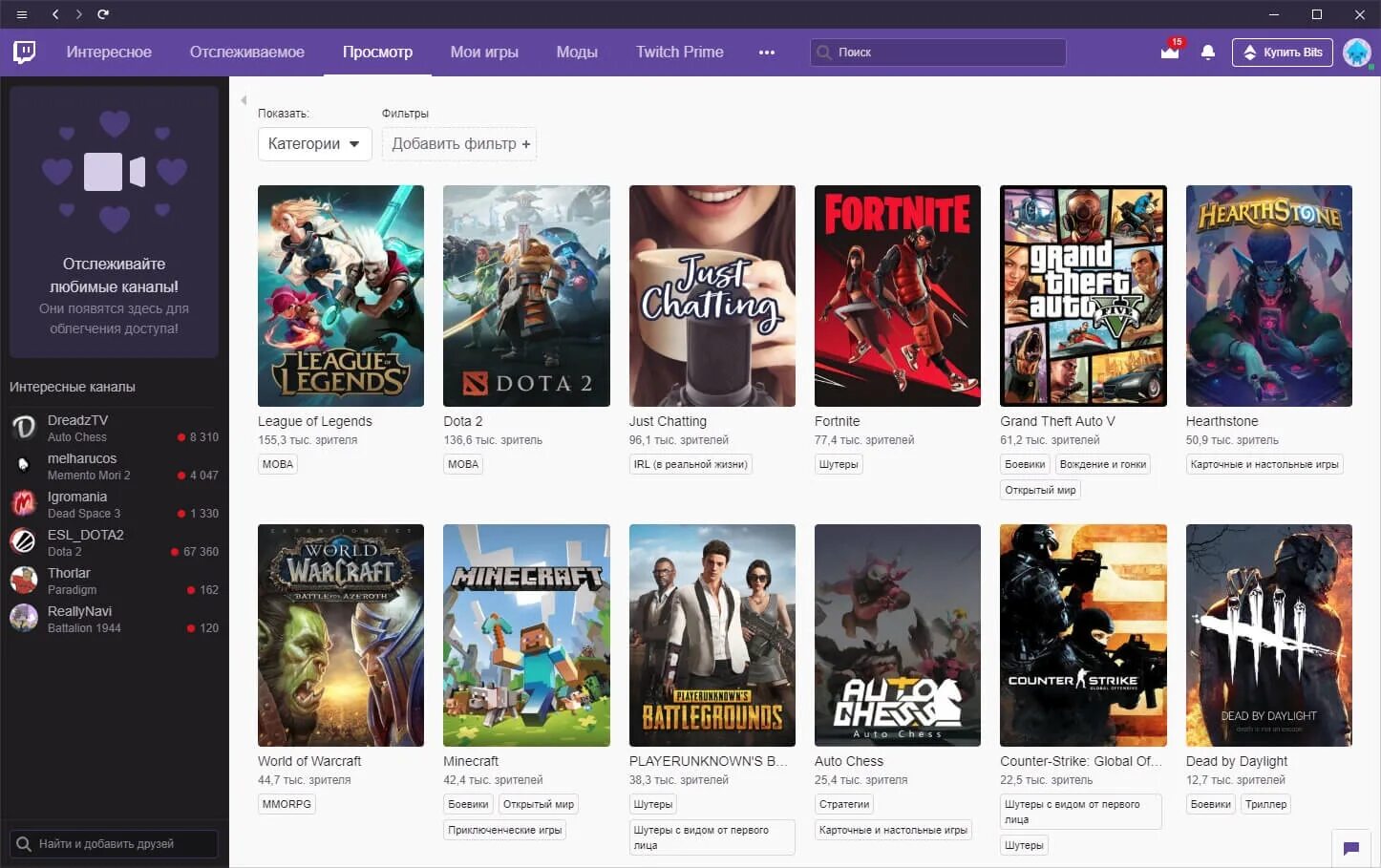
Task: Open Thorlar channel avatar
Action: click(24, 580)
